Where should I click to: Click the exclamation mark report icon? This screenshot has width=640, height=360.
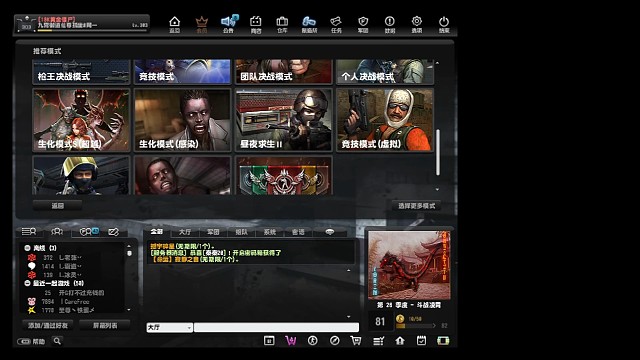coord(390,24)
